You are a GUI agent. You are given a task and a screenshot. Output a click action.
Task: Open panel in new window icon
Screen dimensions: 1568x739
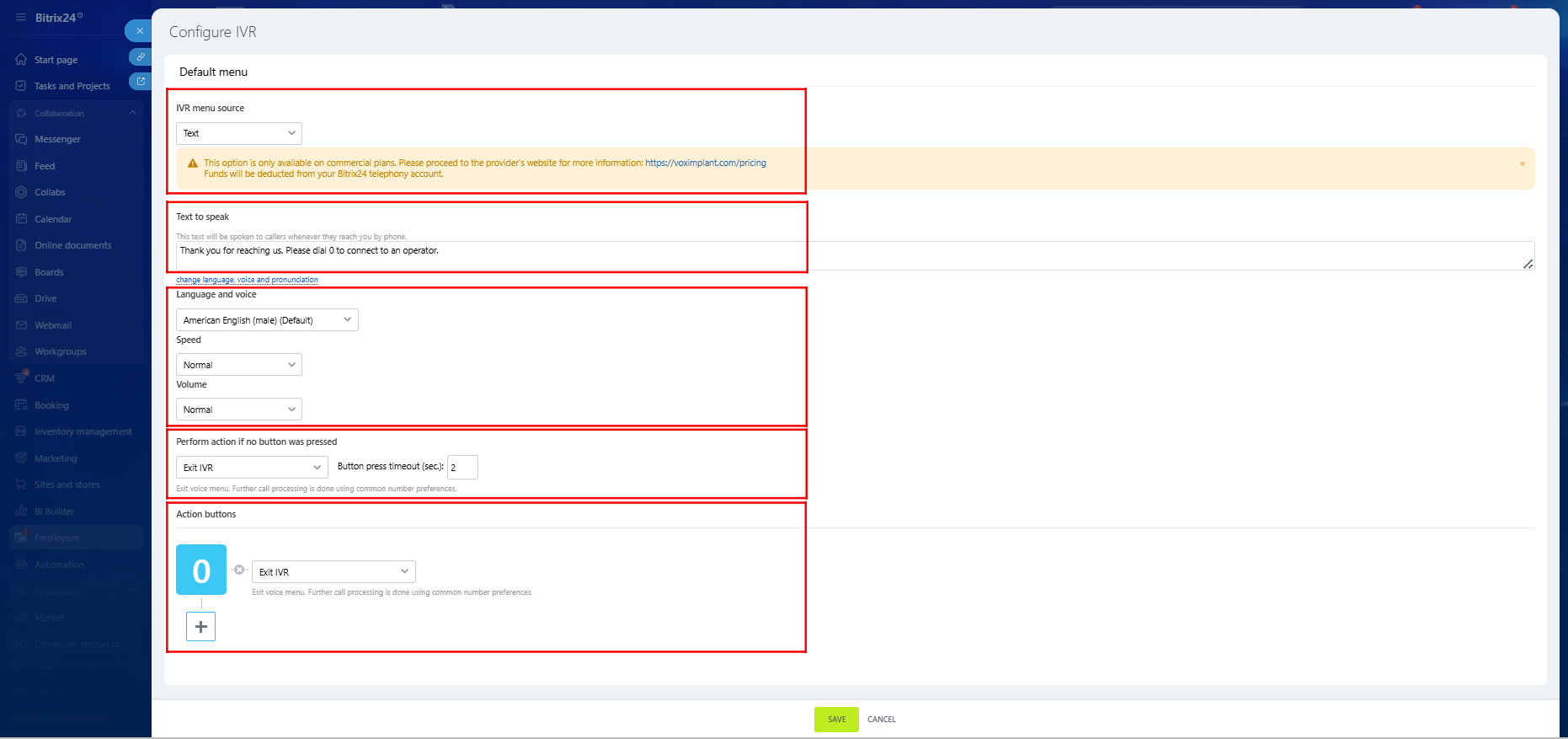[x=140, y=82]
